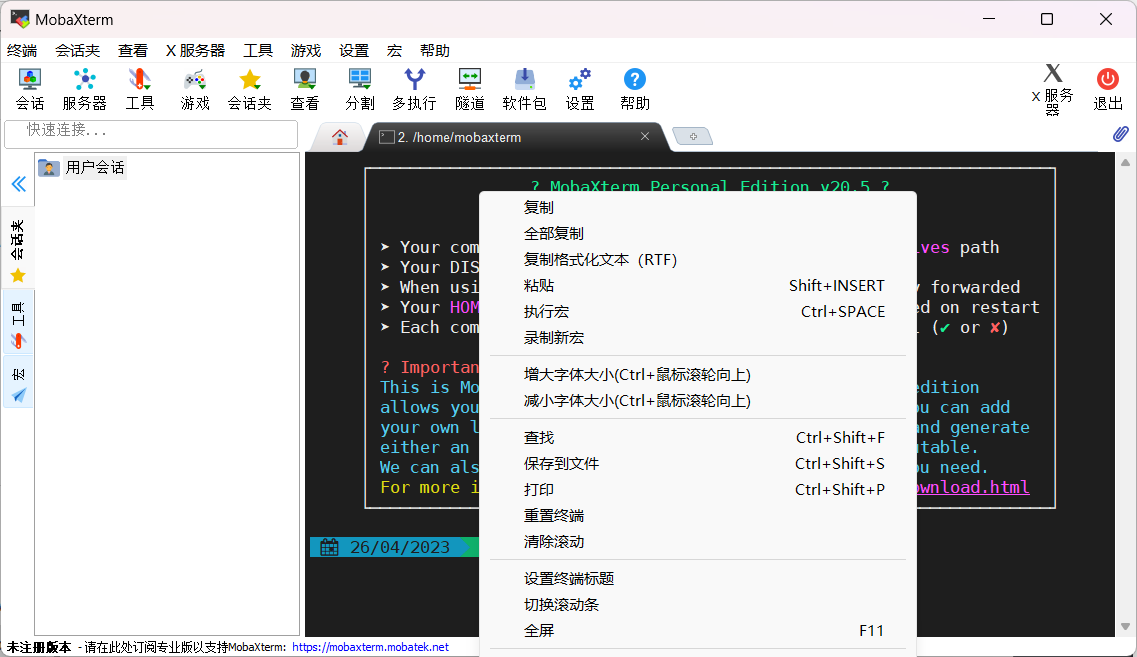Viewport: 1137px width, 657px height.
Task: Open the mobaxterm.mobatek.net link
Action: tap(371, 647)
